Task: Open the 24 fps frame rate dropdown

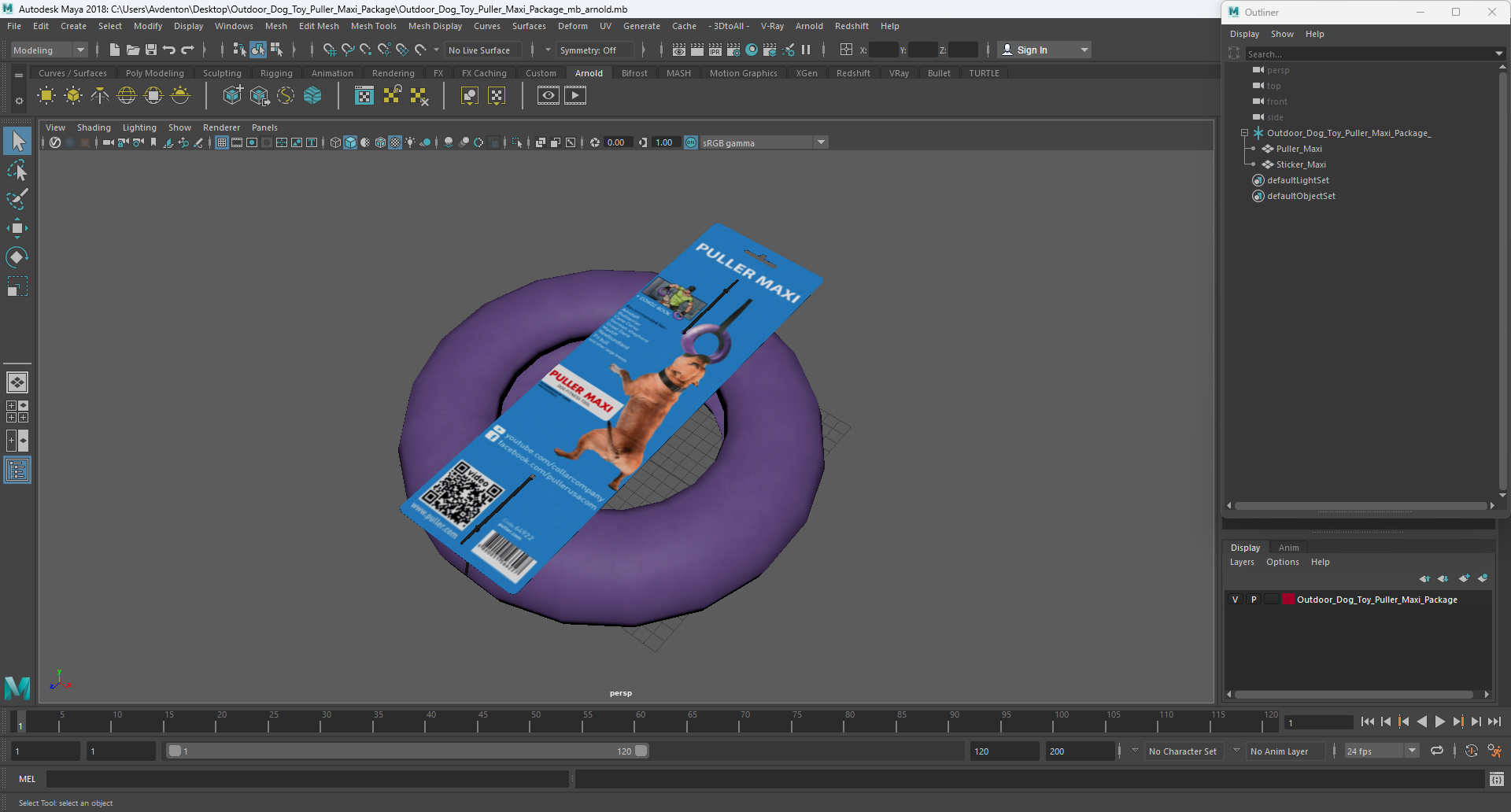Action: pos(1382,751)
